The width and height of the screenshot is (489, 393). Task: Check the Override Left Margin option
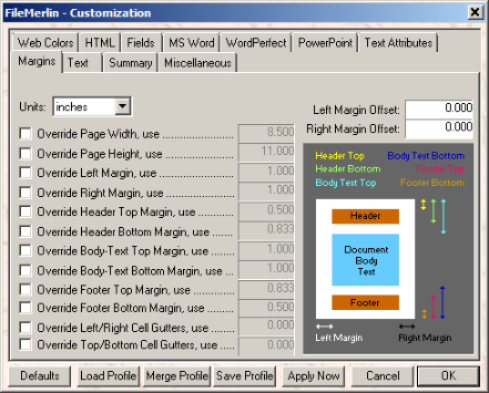click(x=25, y=173)
